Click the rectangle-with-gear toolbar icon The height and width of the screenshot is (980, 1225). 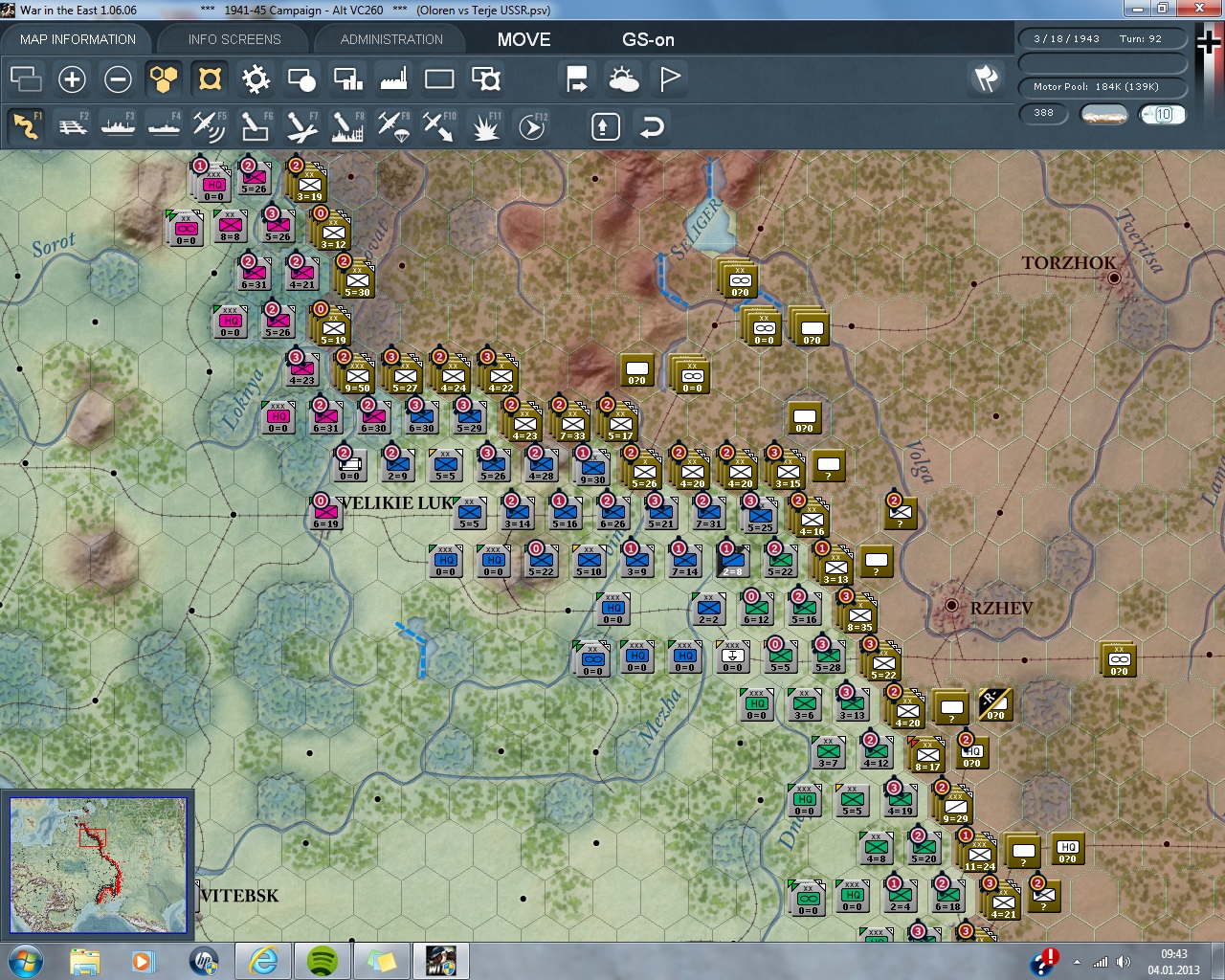coord(486,78)
